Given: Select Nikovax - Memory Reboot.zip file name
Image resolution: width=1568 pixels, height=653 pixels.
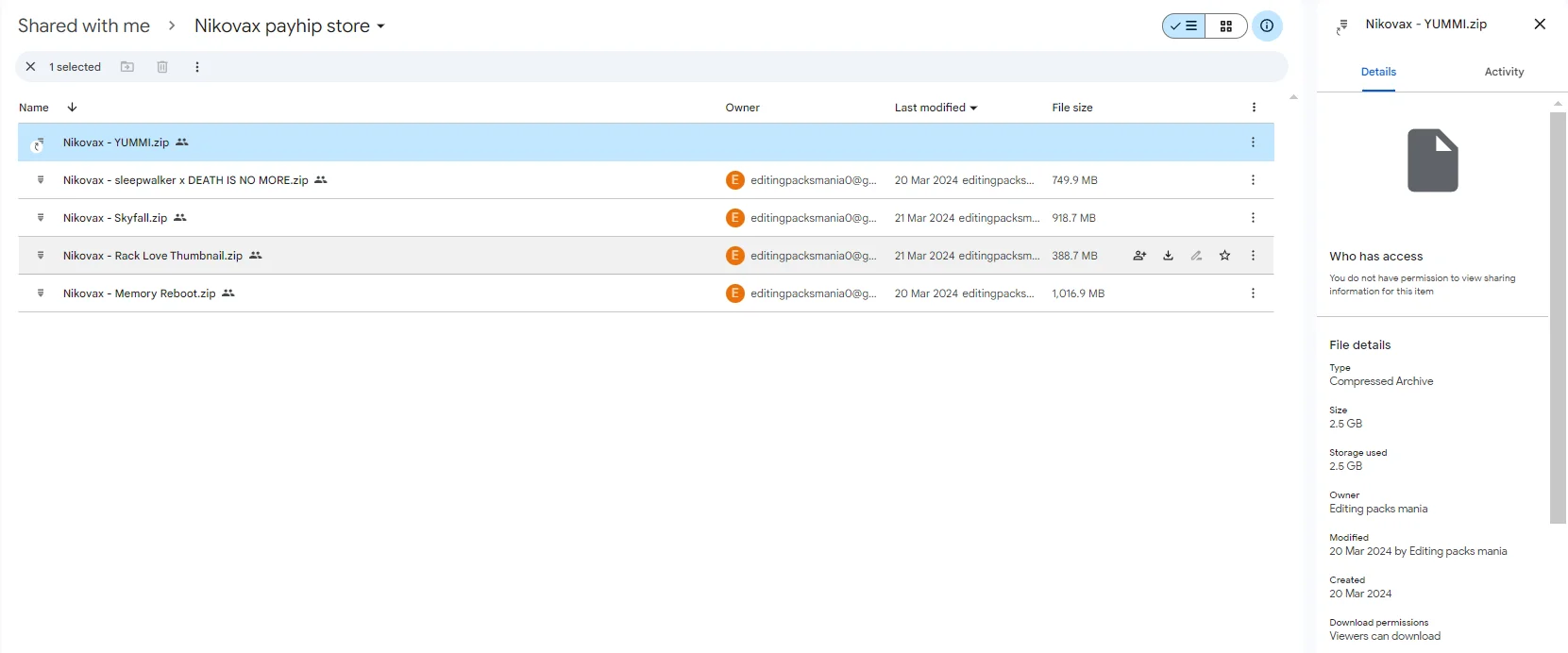Looking at the screenshot, I should point(140,293).
